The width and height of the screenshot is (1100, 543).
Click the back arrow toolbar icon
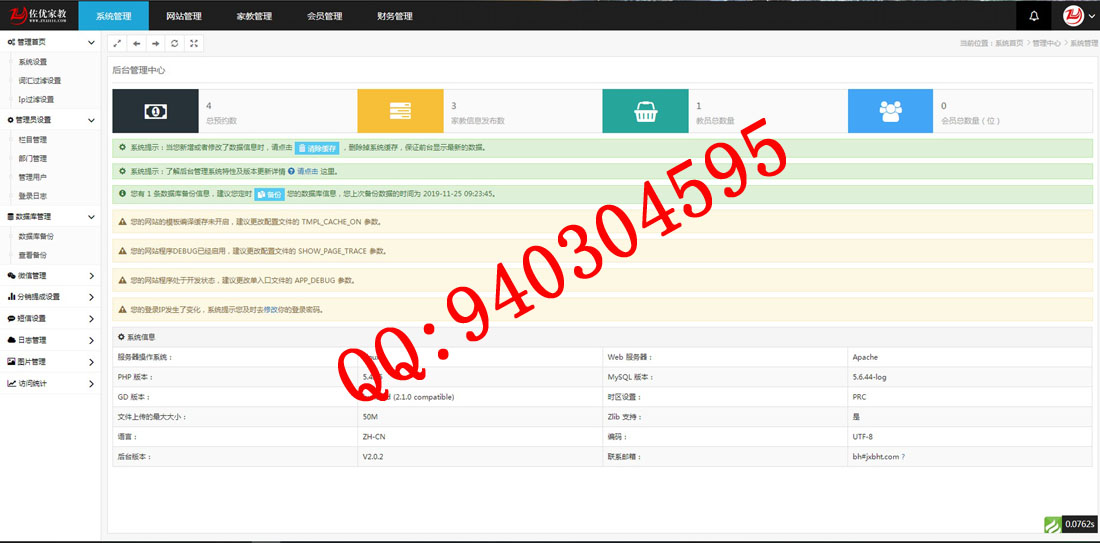[136, 43]
